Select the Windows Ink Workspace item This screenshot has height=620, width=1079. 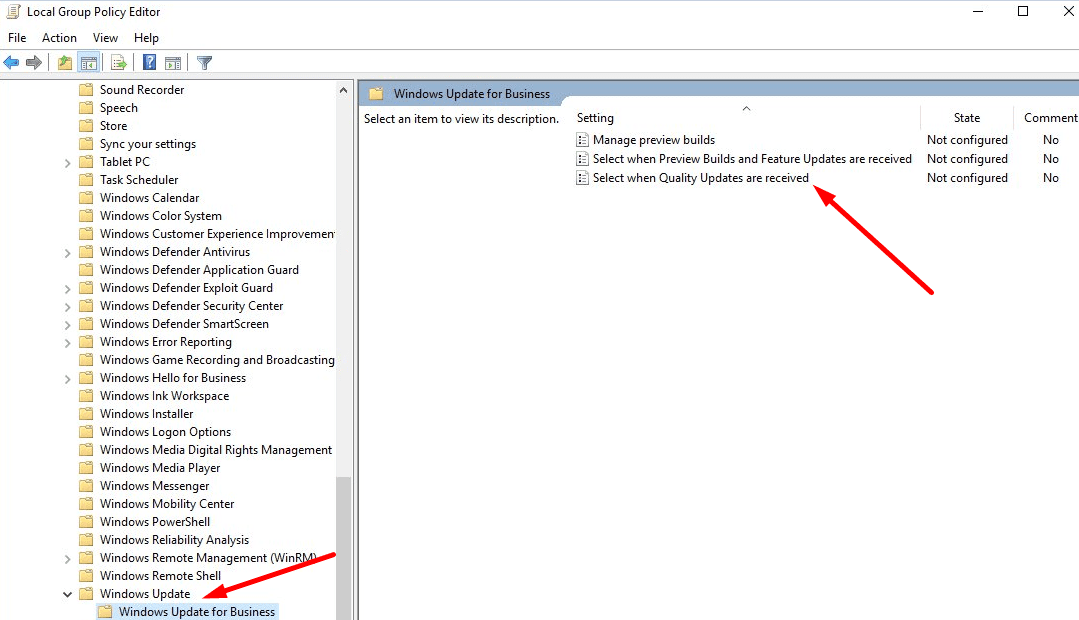164,396
